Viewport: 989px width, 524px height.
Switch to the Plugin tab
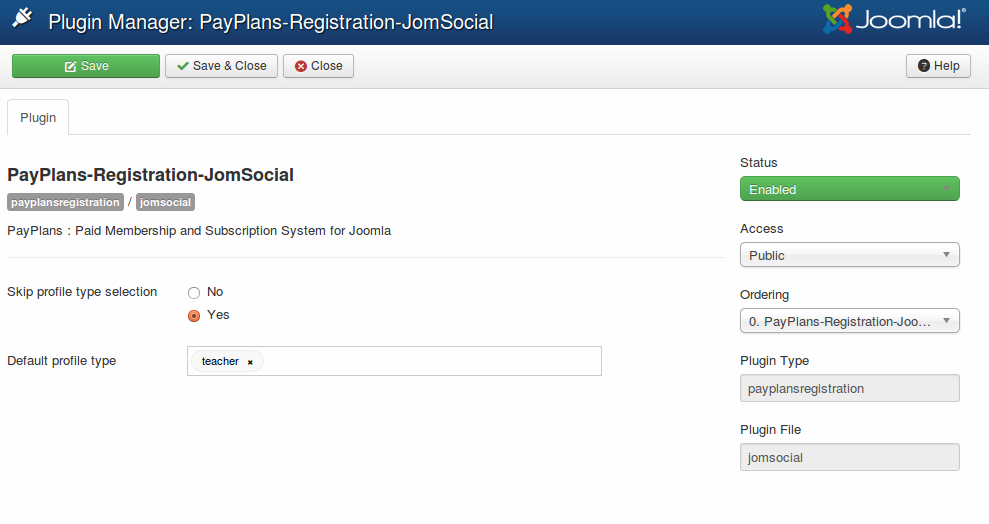point(38,118)
